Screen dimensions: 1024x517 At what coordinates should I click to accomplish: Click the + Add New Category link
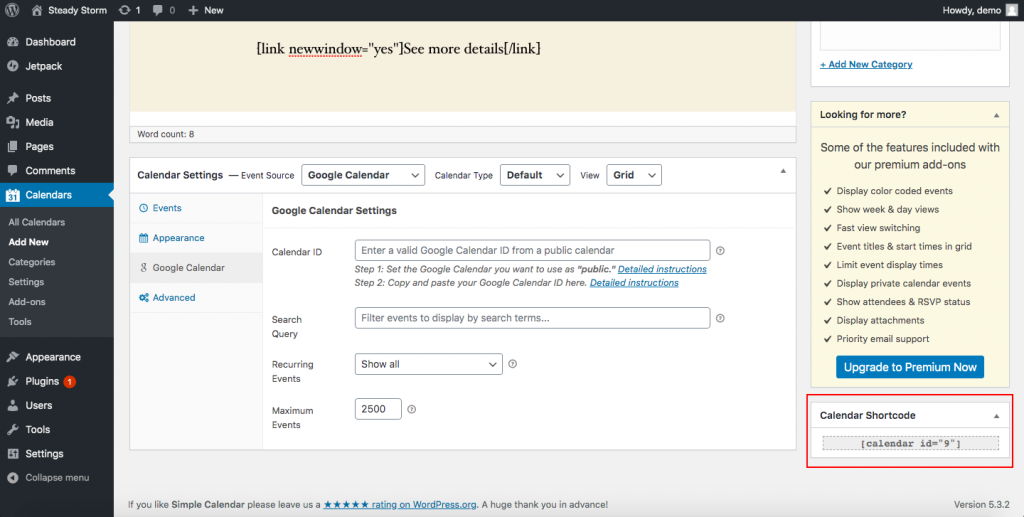tap(866, 64)
